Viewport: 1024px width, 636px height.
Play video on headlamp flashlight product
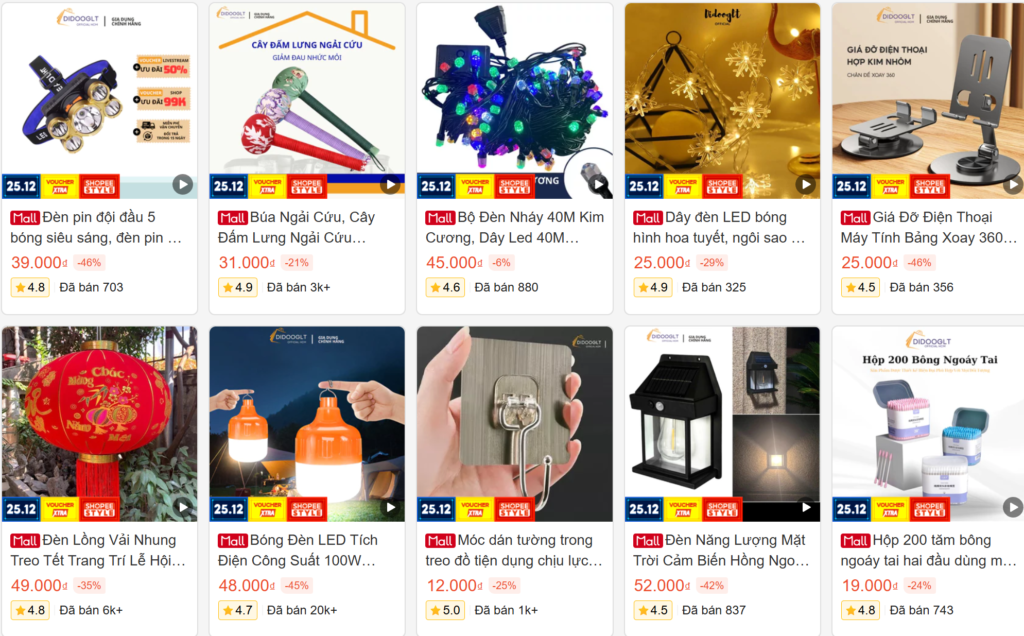(x=183, y=185)
